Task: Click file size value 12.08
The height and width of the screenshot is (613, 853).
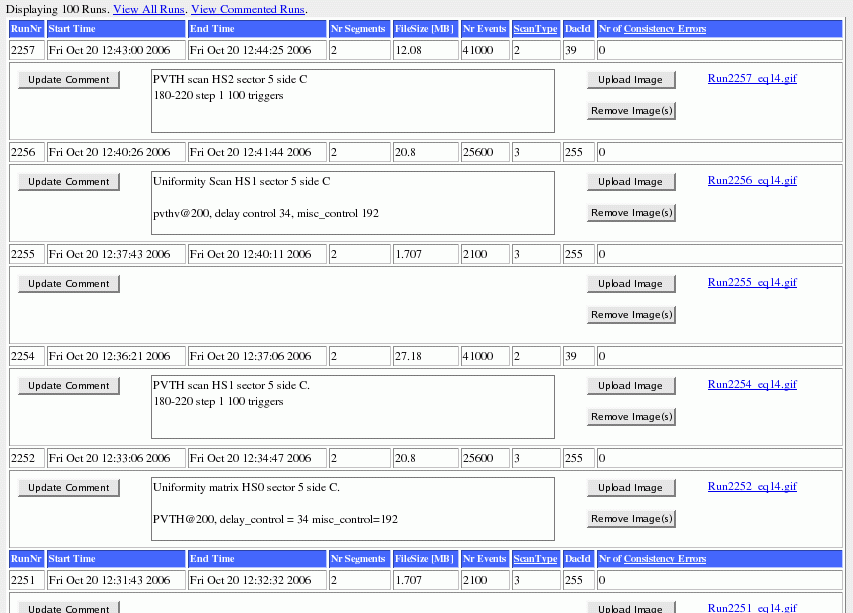Action: tap(426, 50)
